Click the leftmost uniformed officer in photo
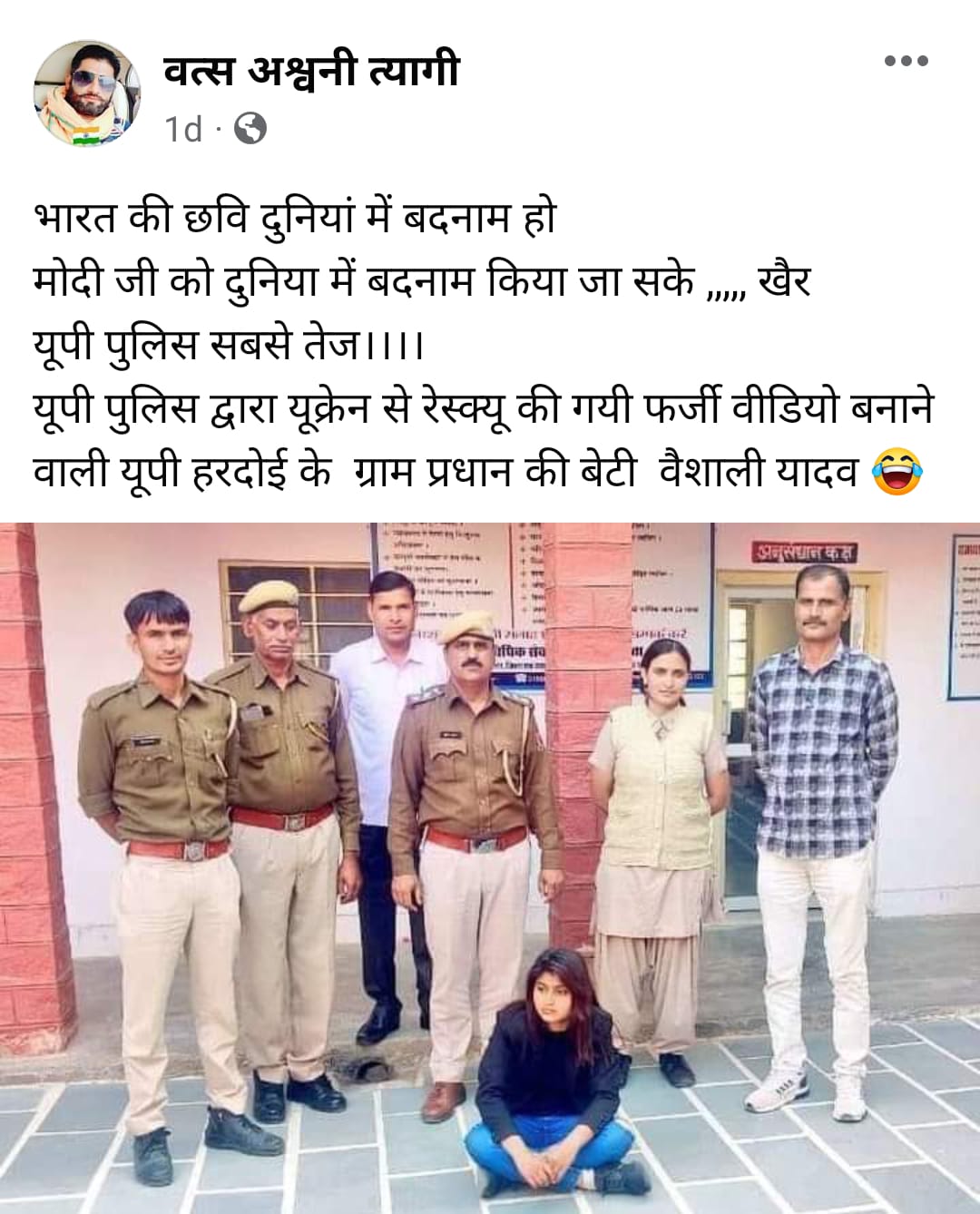This screenshot has height=1214, width=980. coord(167,871)
